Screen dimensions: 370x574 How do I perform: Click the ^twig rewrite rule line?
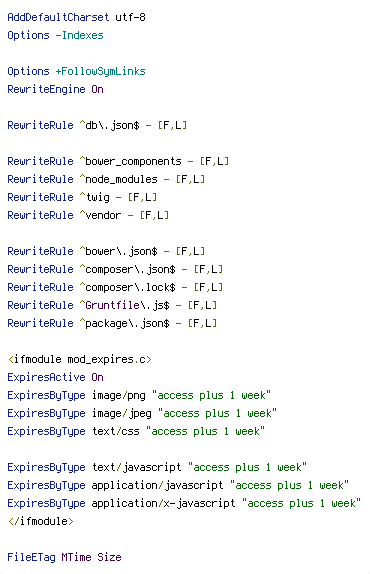[x=82, y=197]
